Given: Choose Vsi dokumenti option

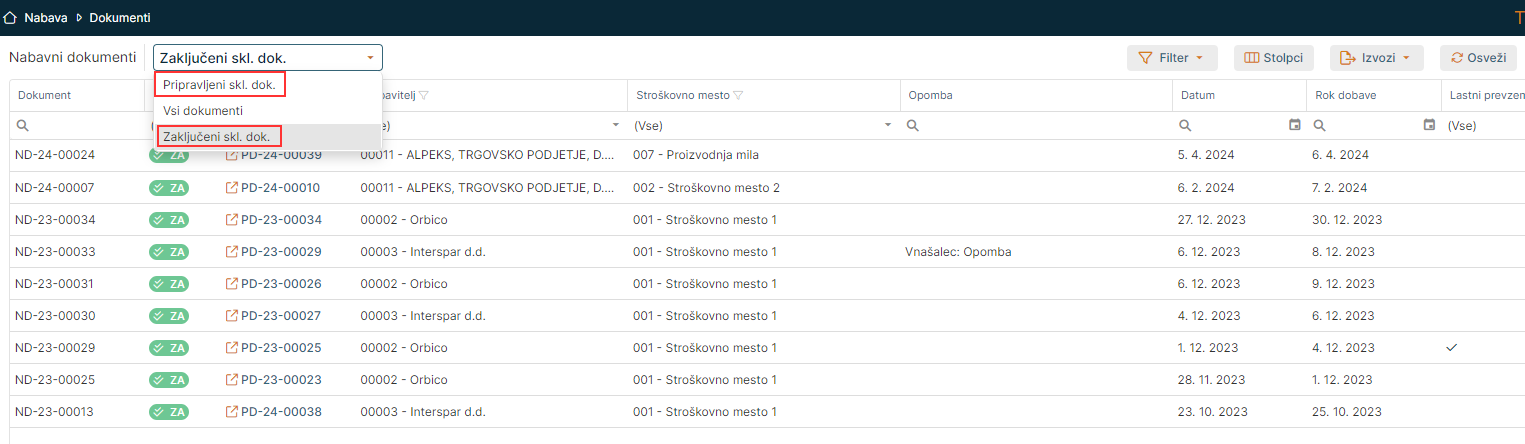Looking at the screenshot, I should tap(203, 111).
